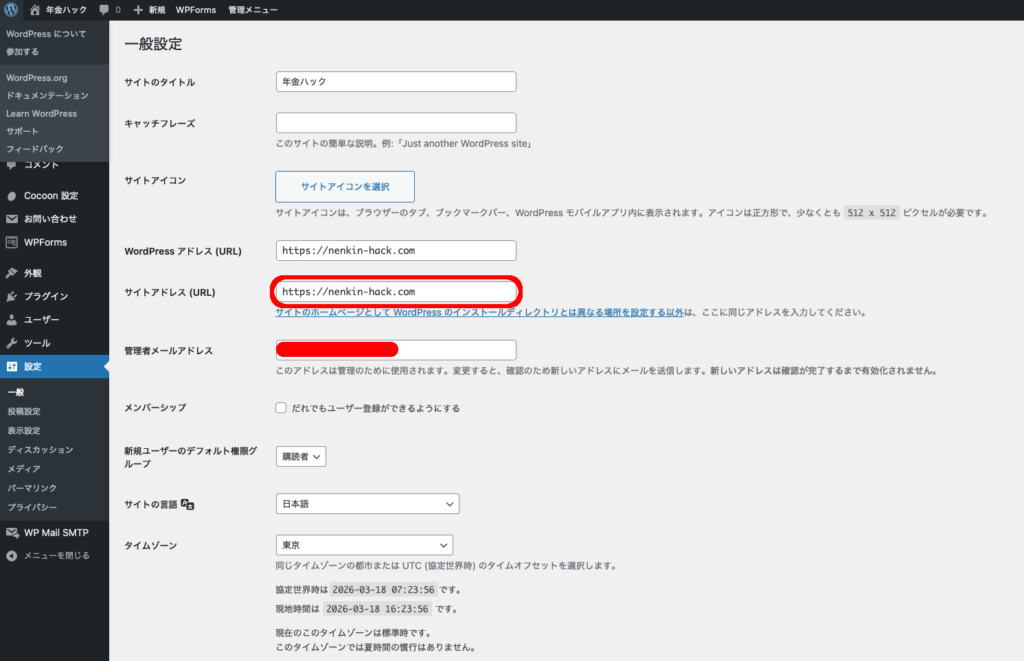Enable だれでもユーザー登録ができるようにする checkbox
Image resolution: width=1024 pixels, height=661 pixels.
(281, 408)
